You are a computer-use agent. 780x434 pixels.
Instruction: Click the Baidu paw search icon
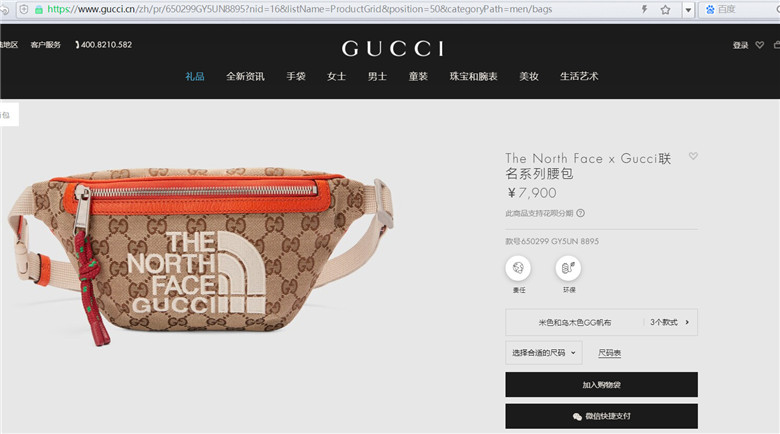pos(710,9)
